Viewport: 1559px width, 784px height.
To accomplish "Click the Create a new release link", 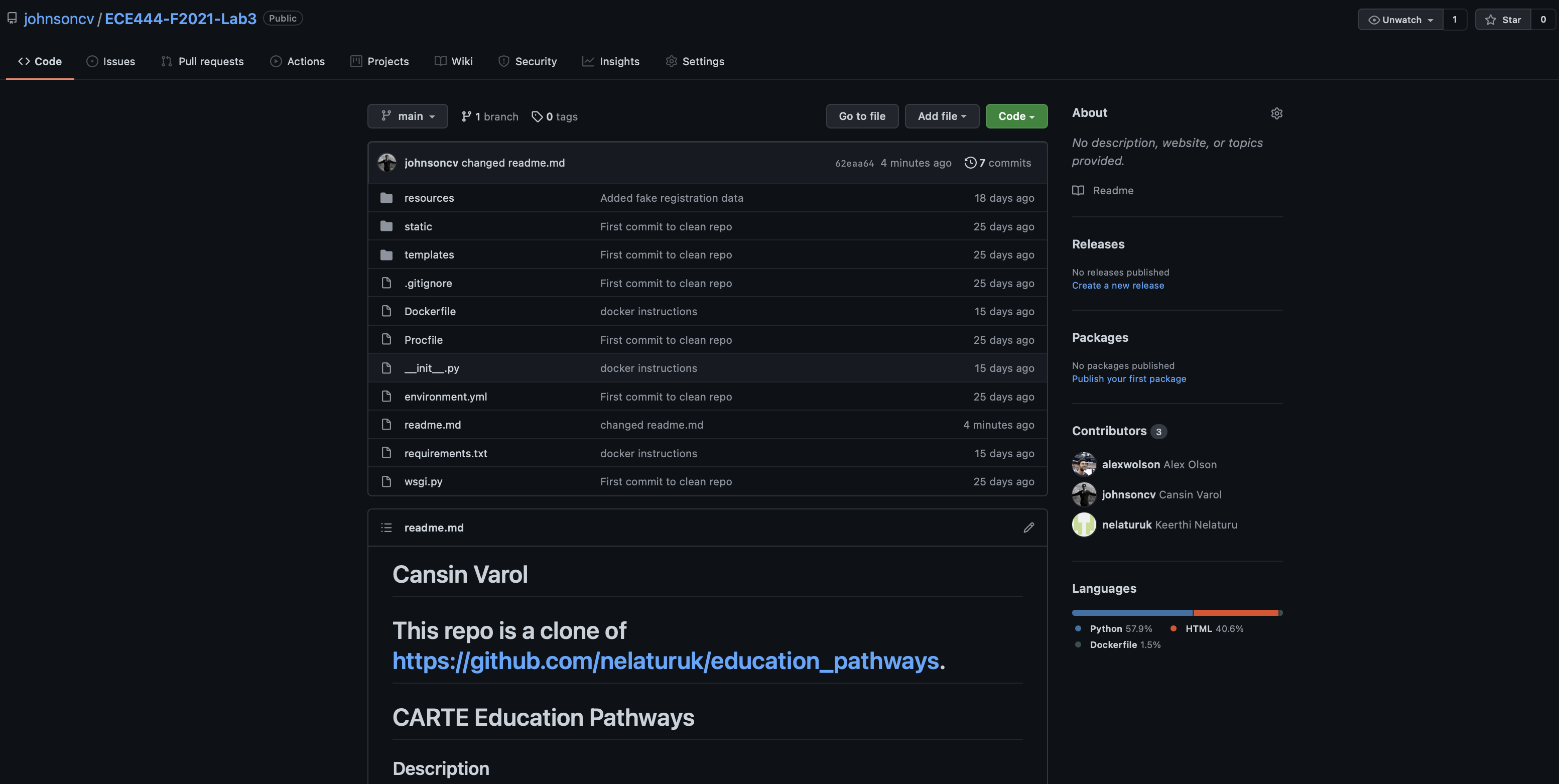I will tap(1118, 285).
